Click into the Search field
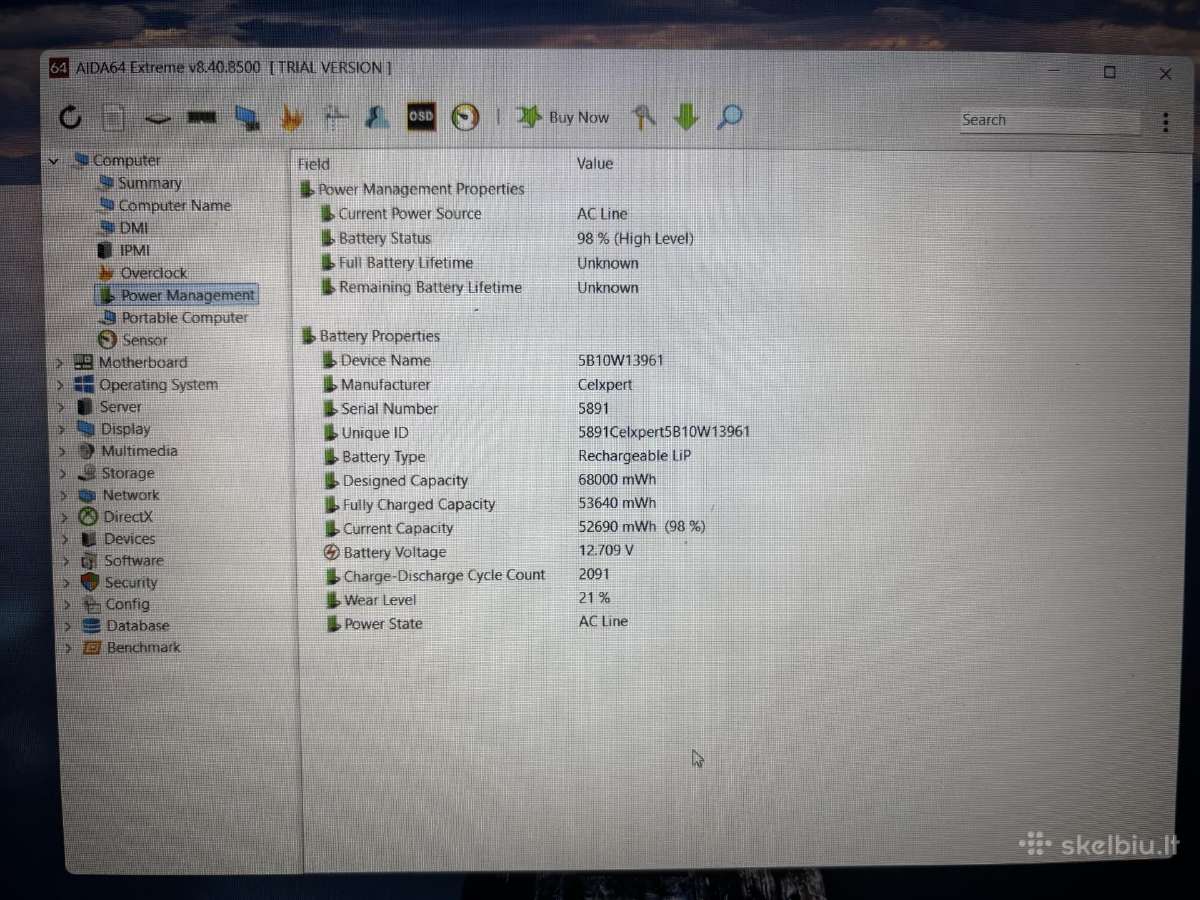 coord(1050,120)
